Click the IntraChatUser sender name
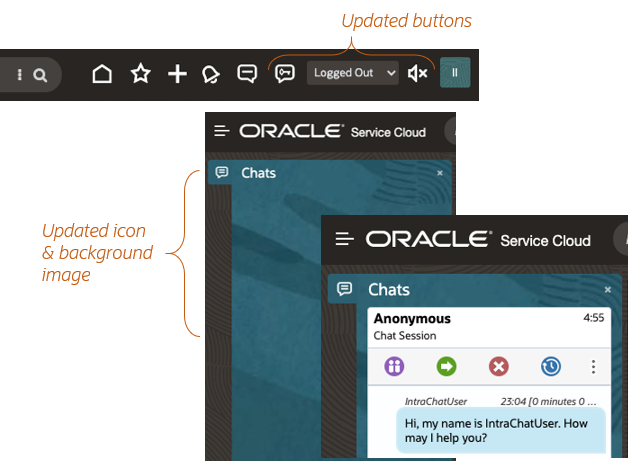The height and width of the screenshot is (461, 631). click(x=436, y=401)
